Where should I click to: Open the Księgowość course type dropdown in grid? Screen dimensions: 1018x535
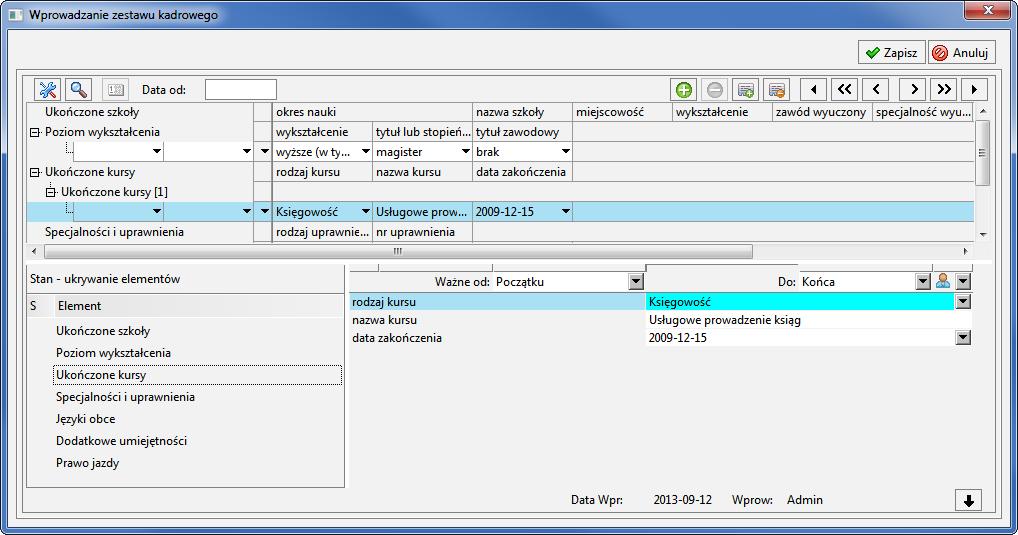(366, 212)
